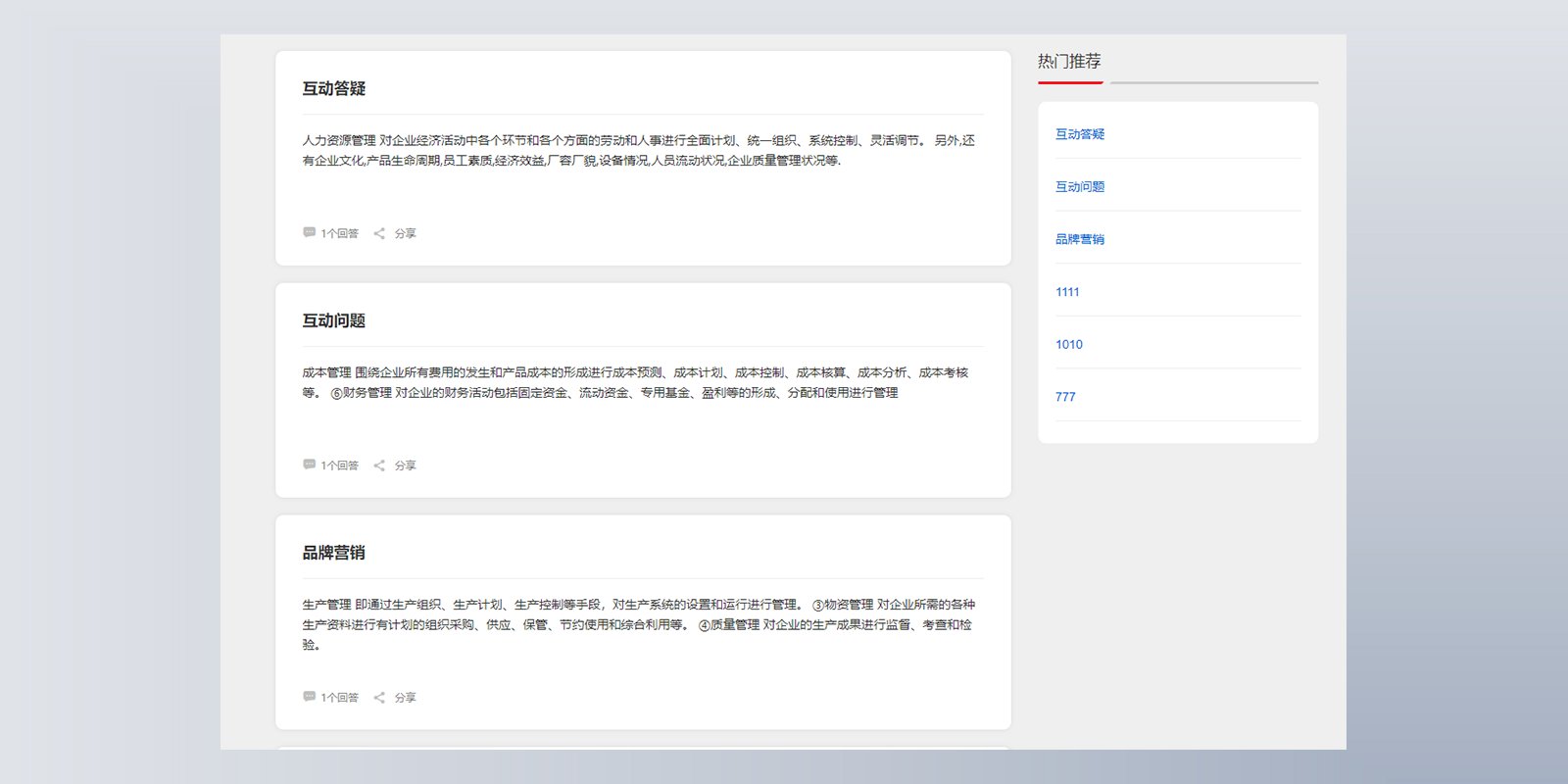1568x784 pixels.
Task: View 1个回答 text on 互动答疑 post
Action: coord(340,233)
